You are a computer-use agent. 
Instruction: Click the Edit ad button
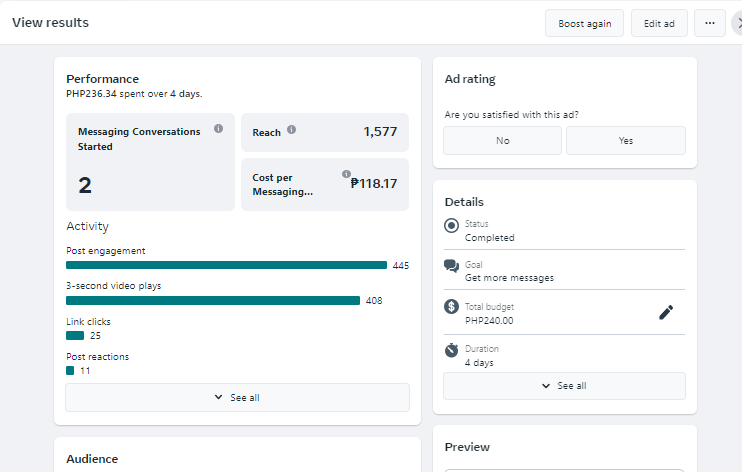click(x=659, y=23)
